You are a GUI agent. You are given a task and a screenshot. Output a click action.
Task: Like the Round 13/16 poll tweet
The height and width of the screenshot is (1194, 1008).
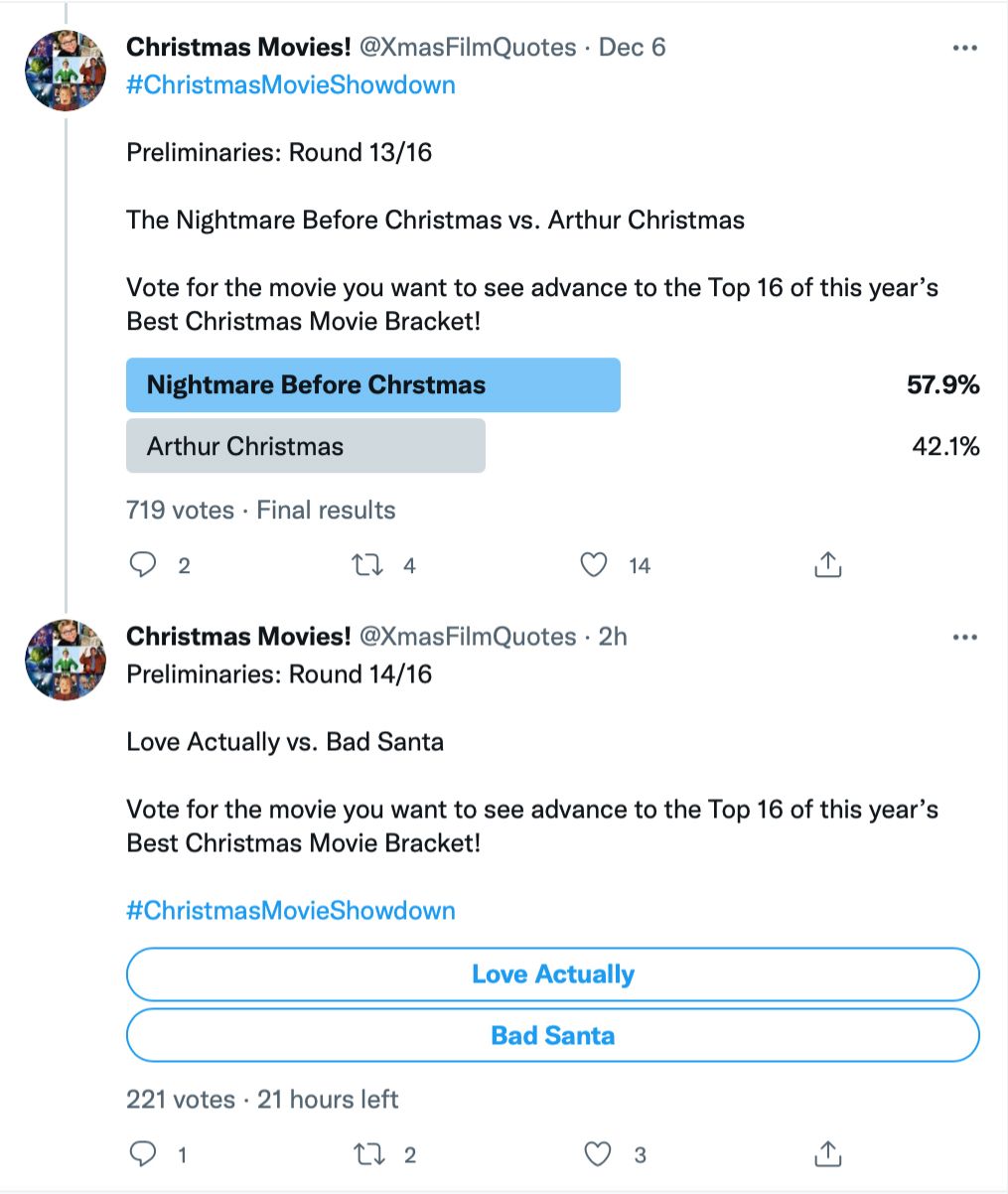(593, 565)
